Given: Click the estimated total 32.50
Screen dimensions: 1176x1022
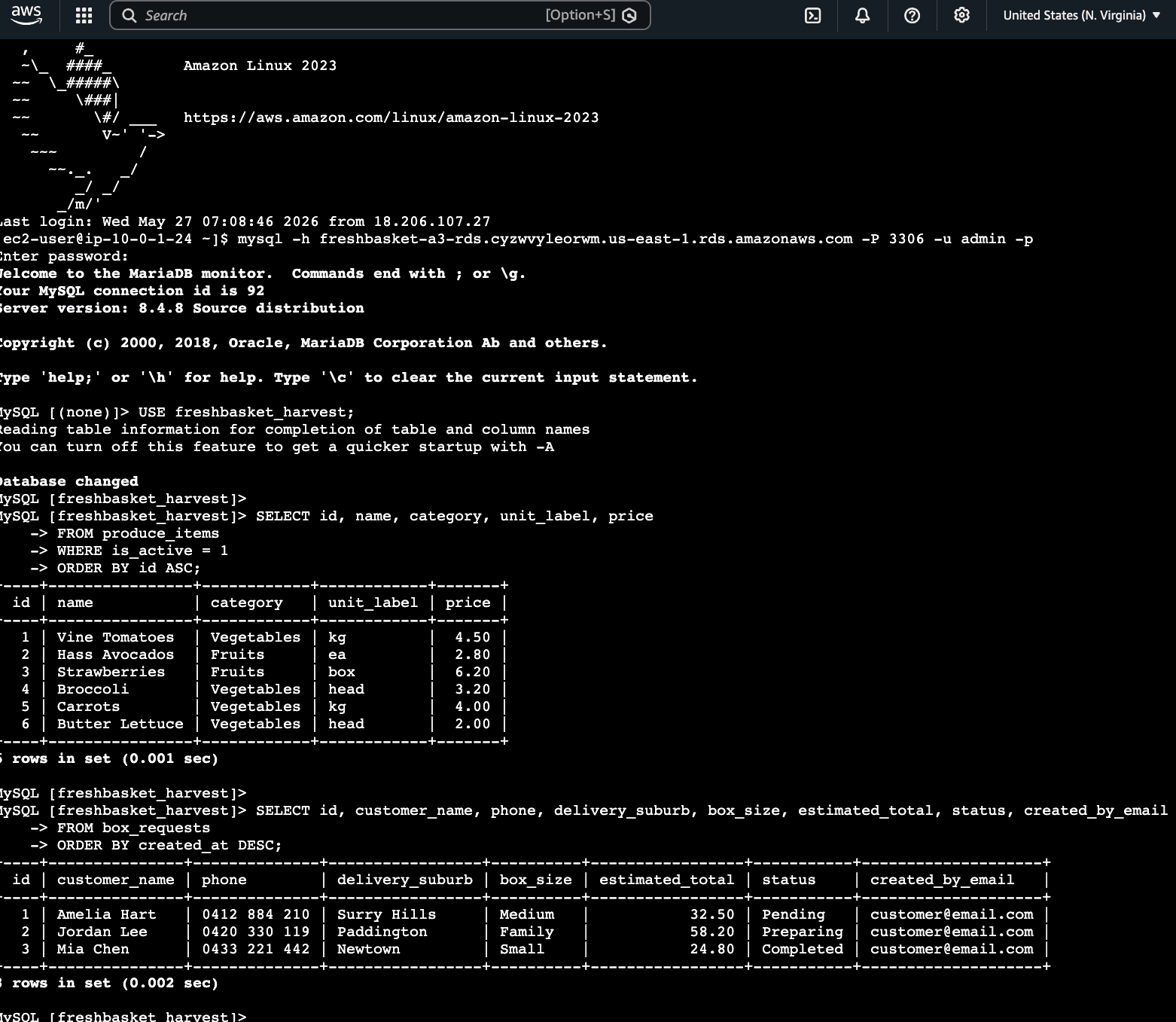Looking at the screenshot, I should click(x=711, y=914).
